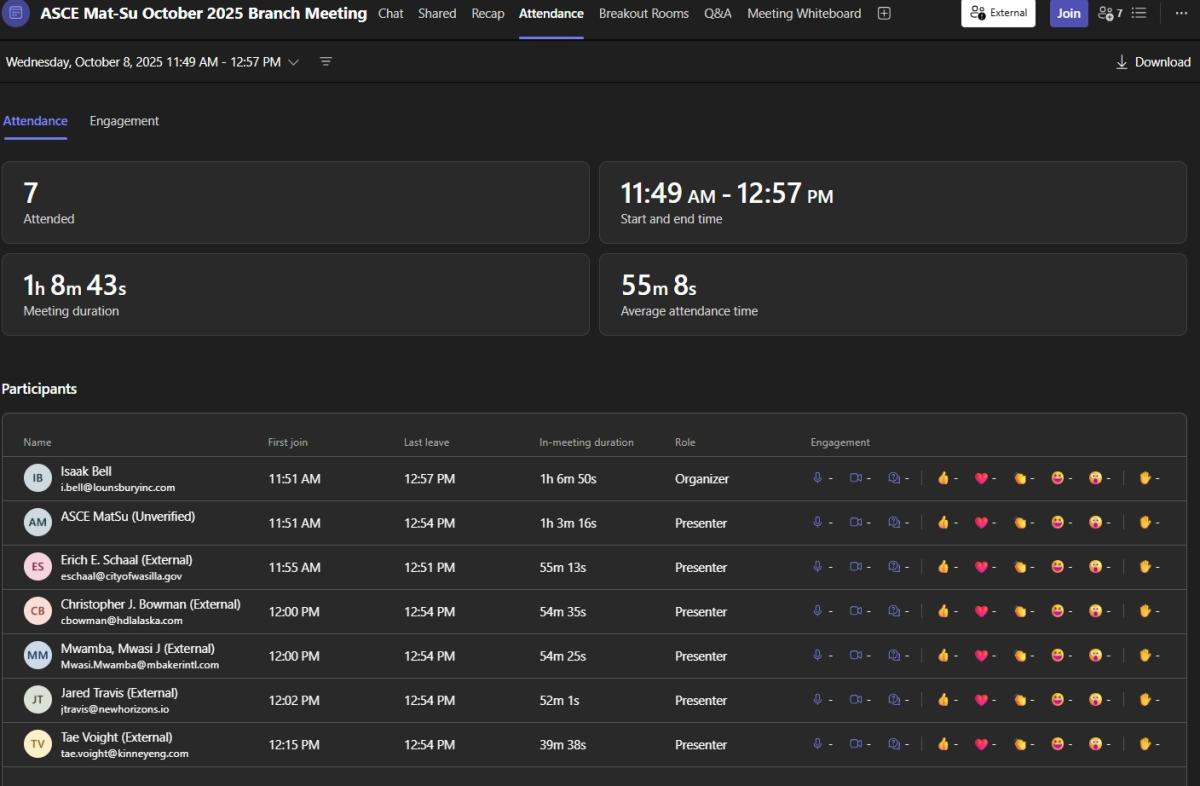This screenshot has height=786, width=1200.
Task: Click the Join meeting button
Action: pyautogui.click(x=1068, y=14)
